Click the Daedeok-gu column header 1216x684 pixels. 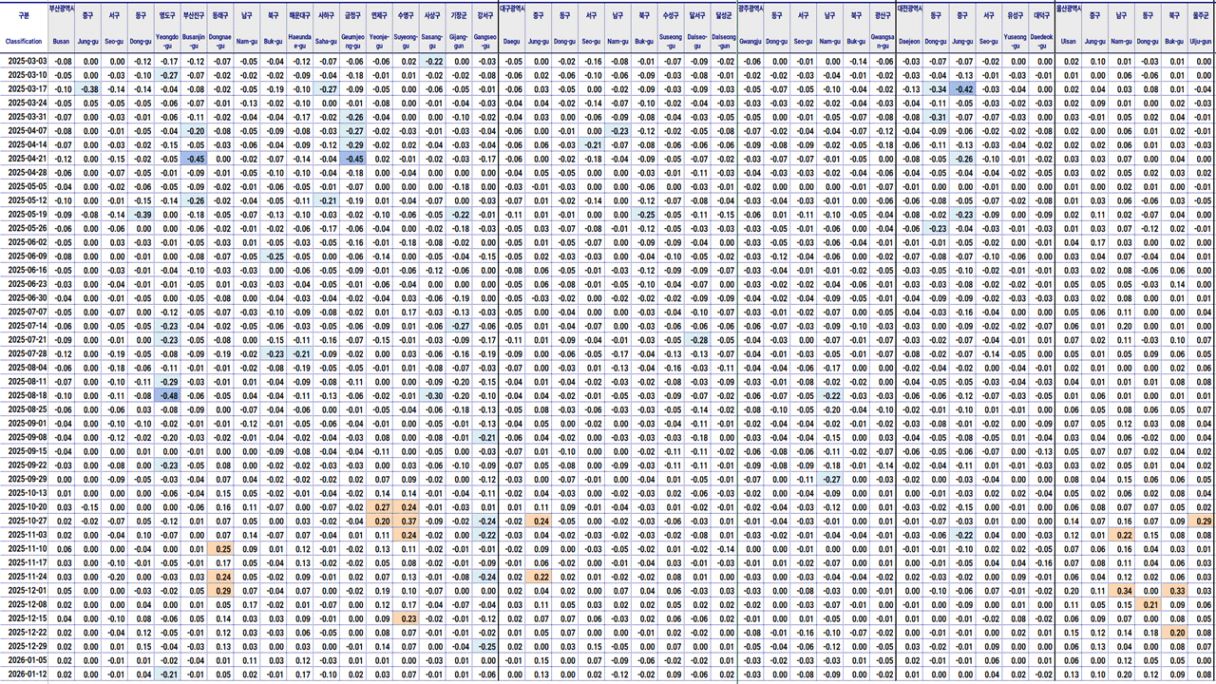tap(1041, 42)
